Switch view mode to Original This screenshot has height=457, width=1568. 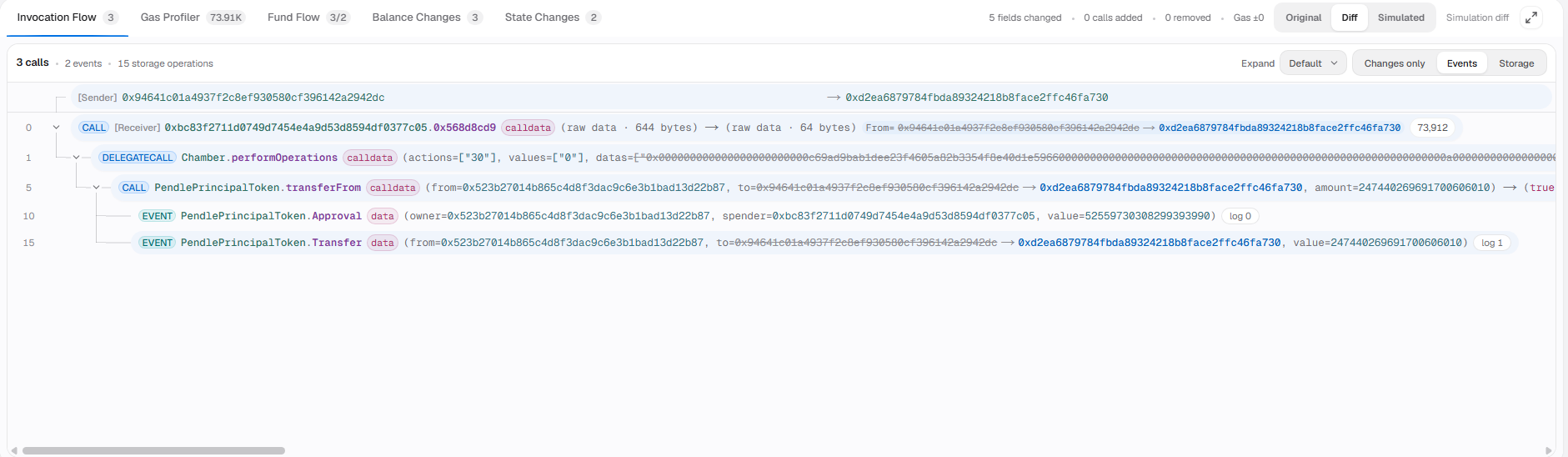tap(1303, 18)
